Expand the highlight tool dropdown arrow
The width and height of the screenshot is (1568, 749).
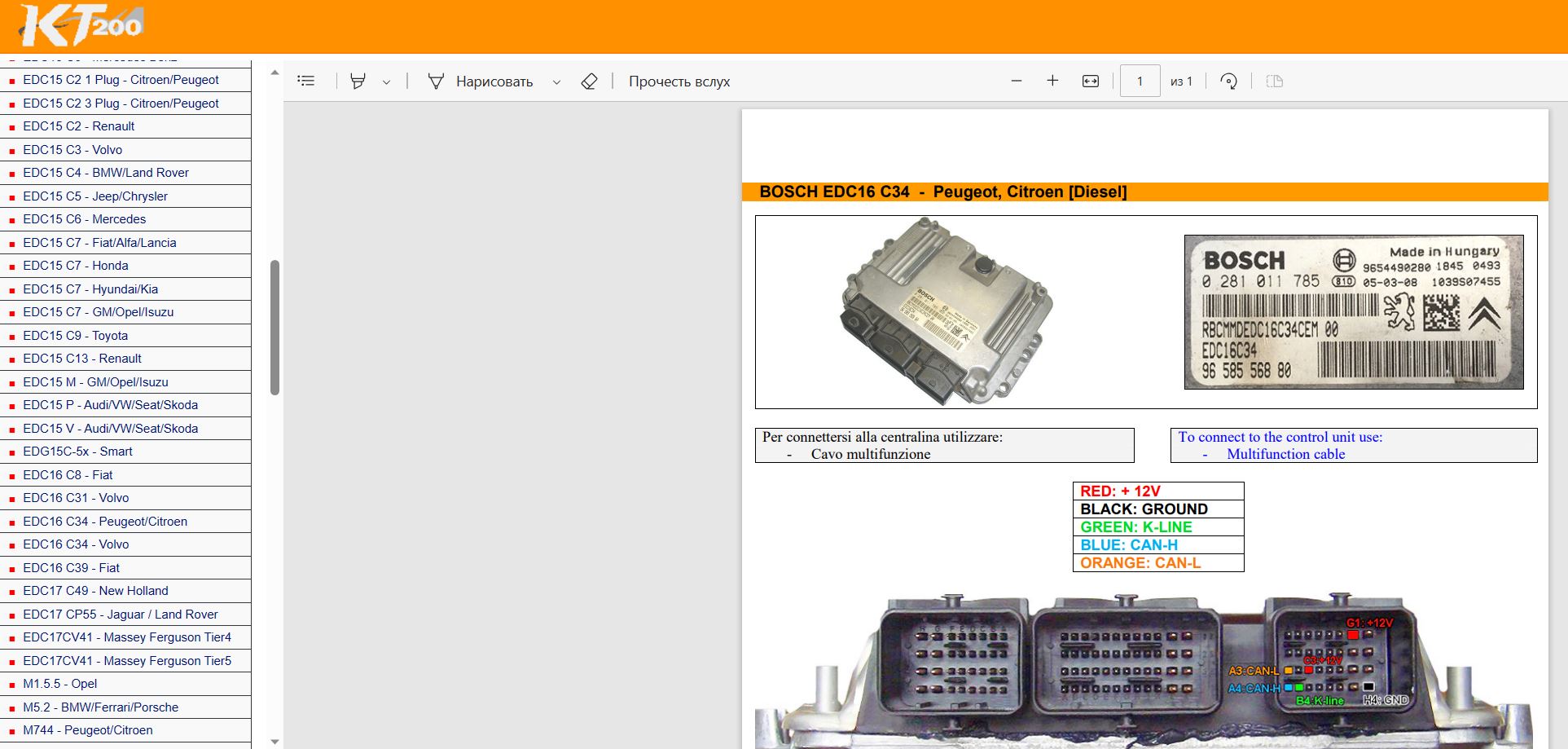coord(386,82)
